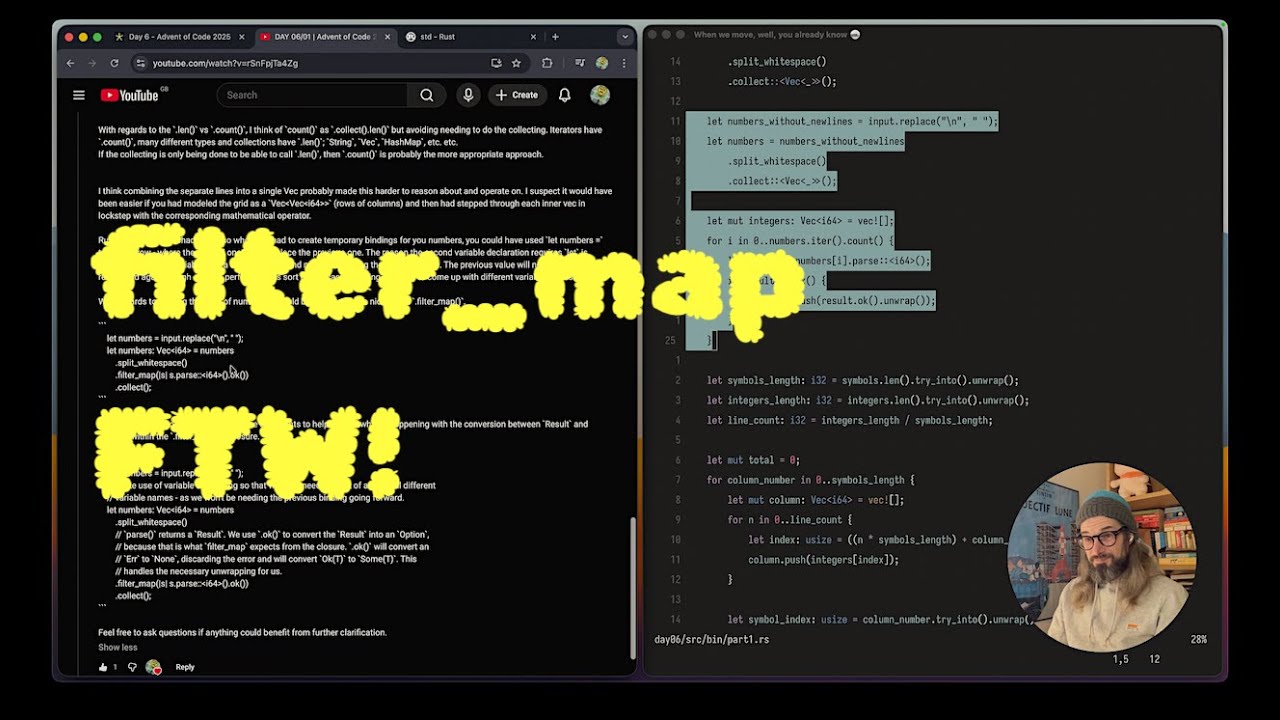Click the 1,5 cursor position in status line
The image size is (1280, 720).
pyautogui.click(x=1120, y=659)
